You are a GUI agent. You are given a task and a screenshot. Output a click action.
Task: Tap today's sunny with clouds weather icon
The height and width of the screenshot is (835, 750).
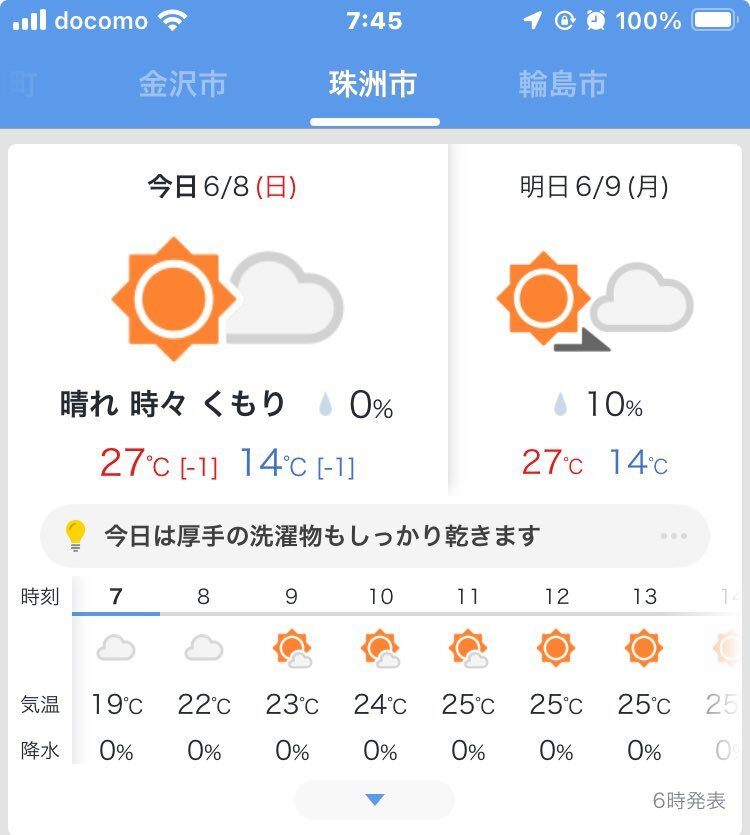click(x=227, y=298)
